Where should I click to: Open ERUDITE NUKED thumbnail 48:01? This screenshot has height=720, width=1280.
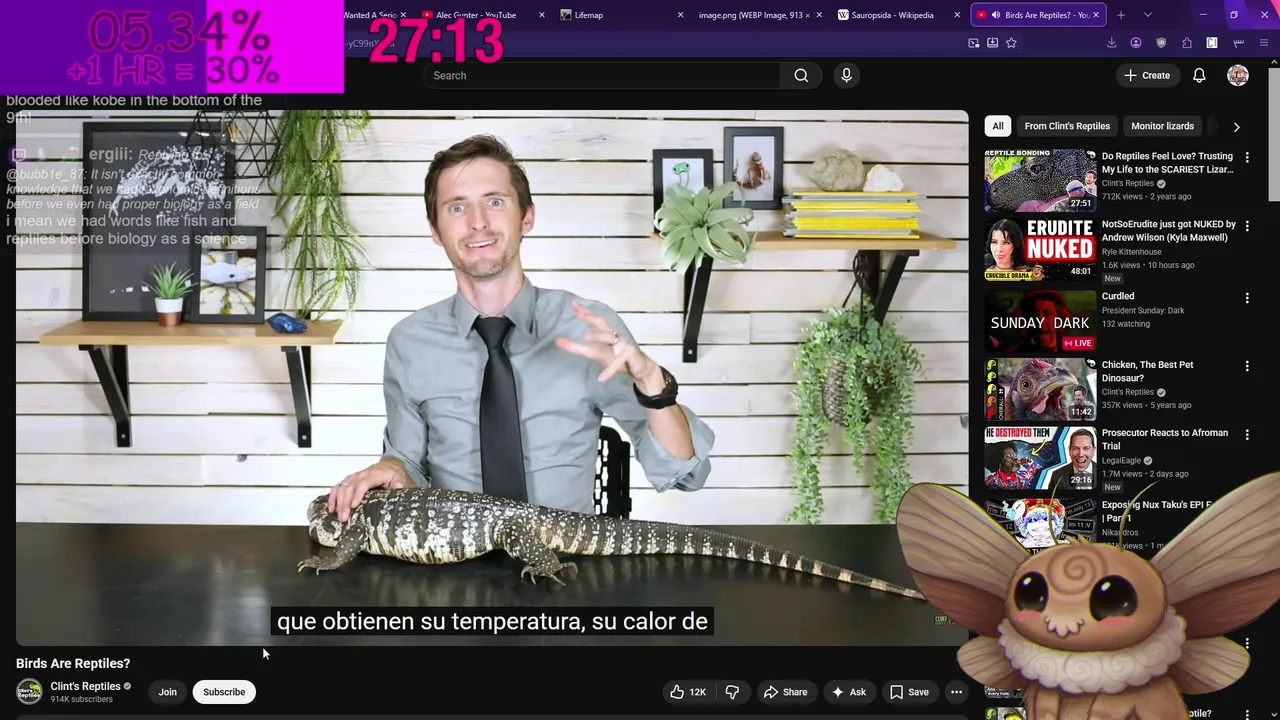point(1040,250)
